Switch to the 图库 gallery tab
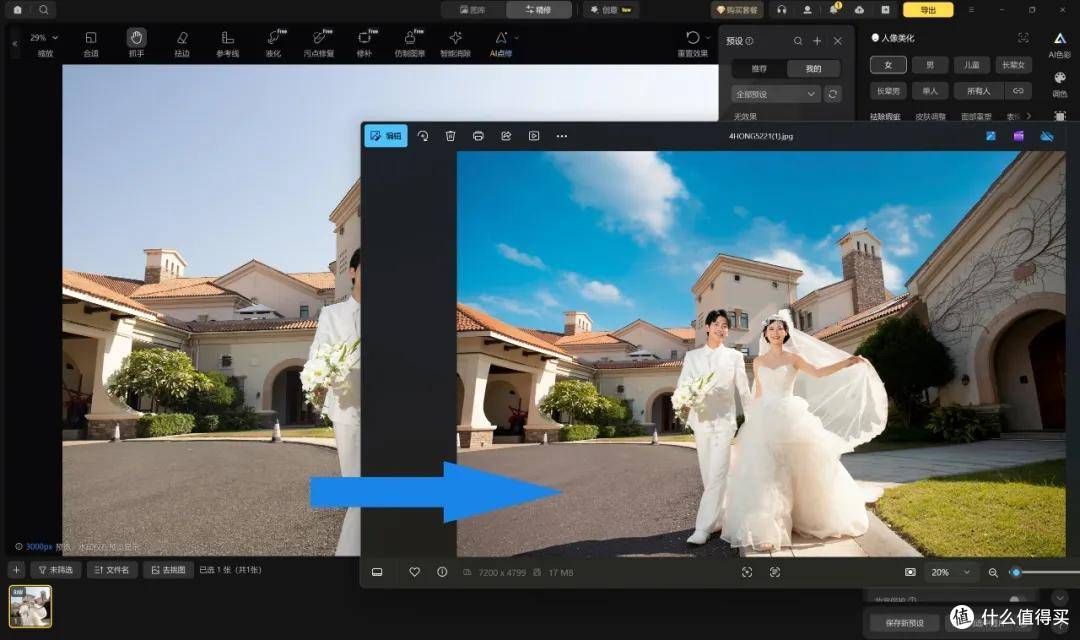This screenshot has height=640, width=1080. (x=473, y=10)
